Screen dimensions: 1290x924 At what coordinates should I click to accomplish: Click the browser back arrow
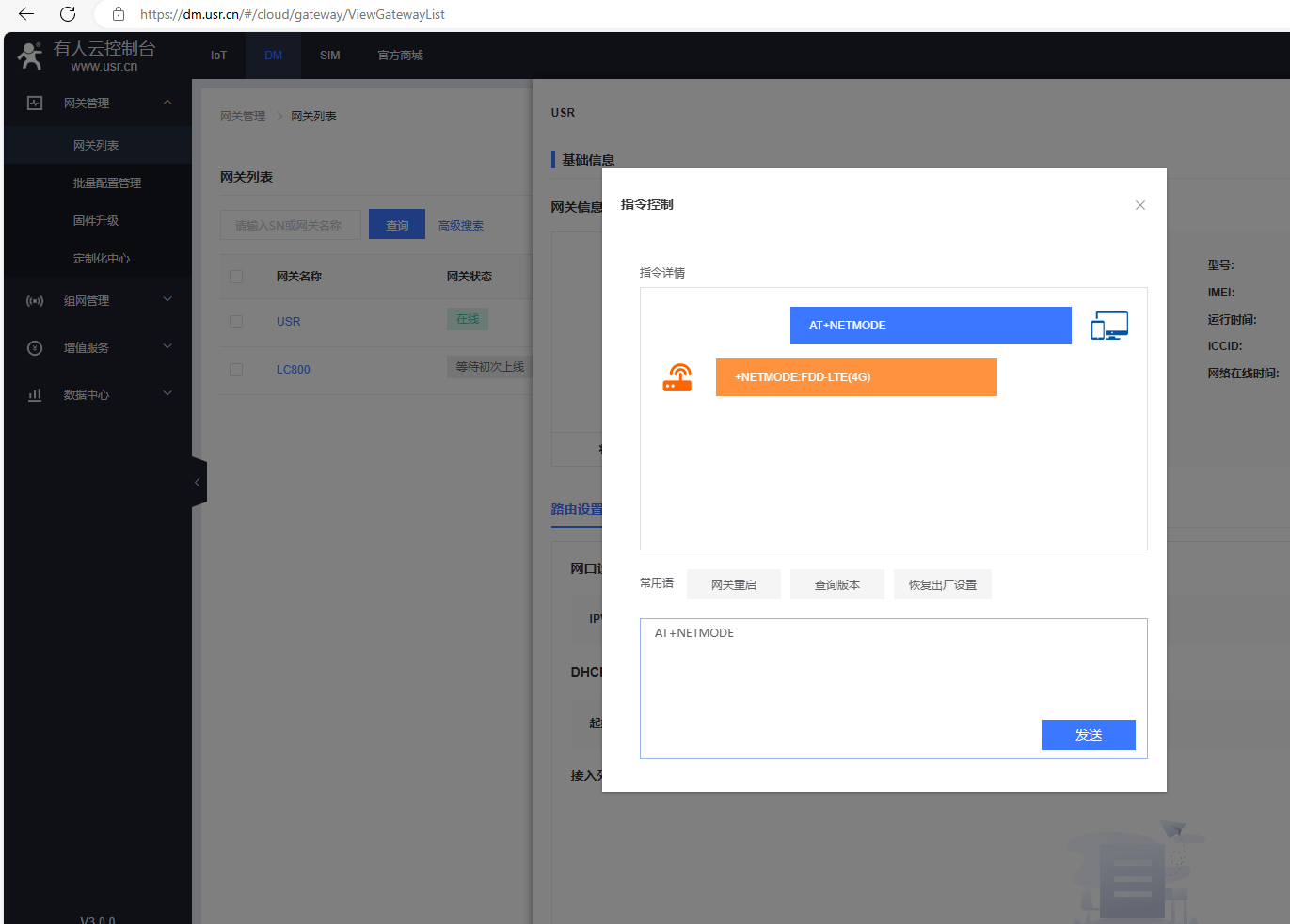point(26,14)
